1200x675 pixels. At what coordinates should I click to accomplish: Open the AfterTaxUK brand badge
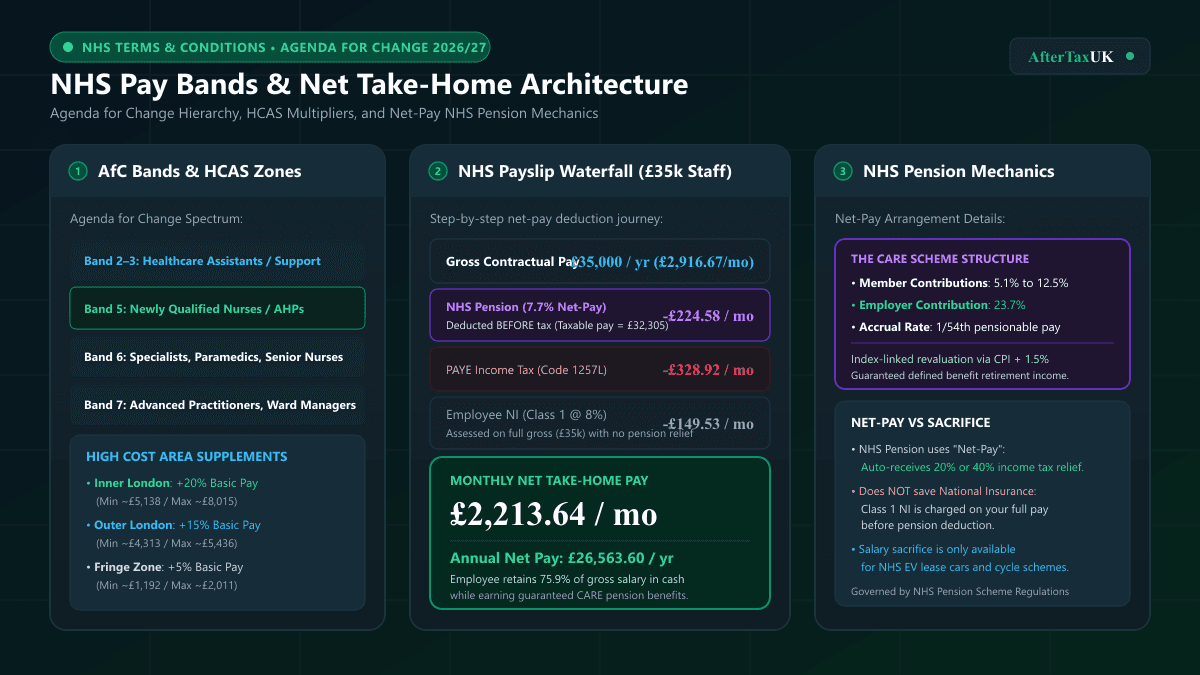click(1080, 56)
